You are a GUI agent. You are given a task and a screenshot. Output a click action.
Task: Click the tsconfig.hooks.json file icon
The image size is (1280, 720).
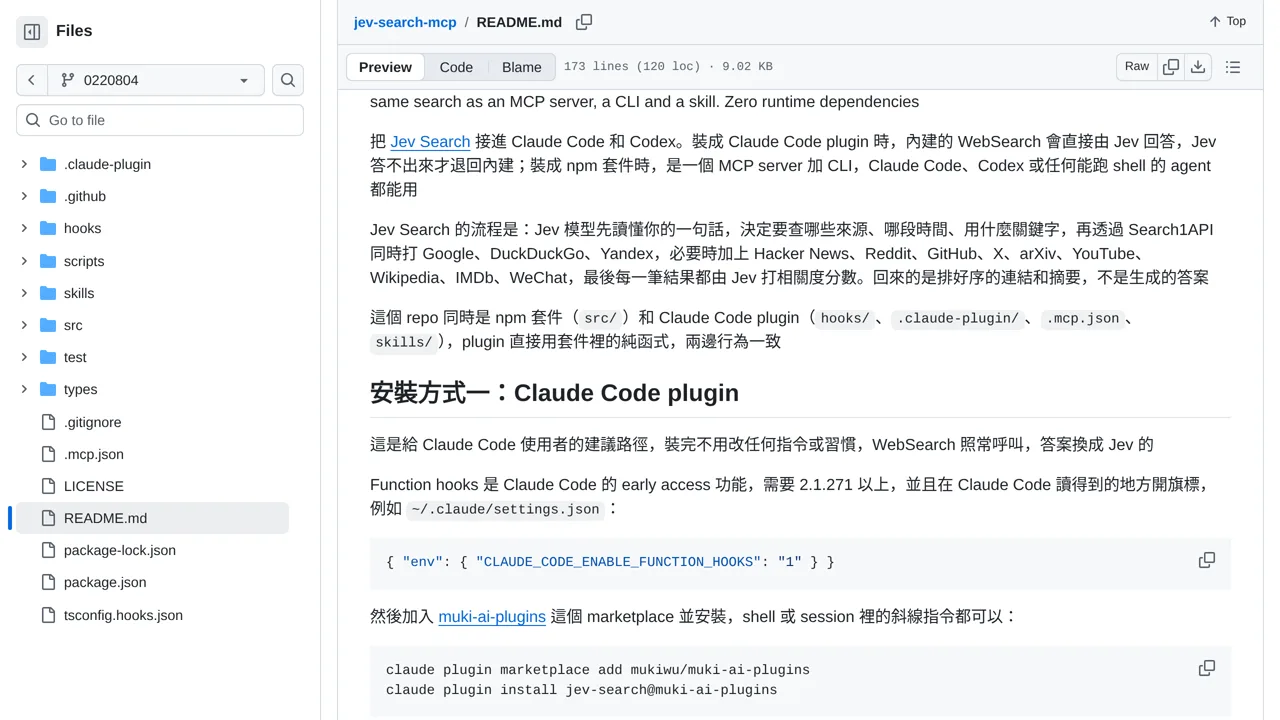(x=48, y=615)
